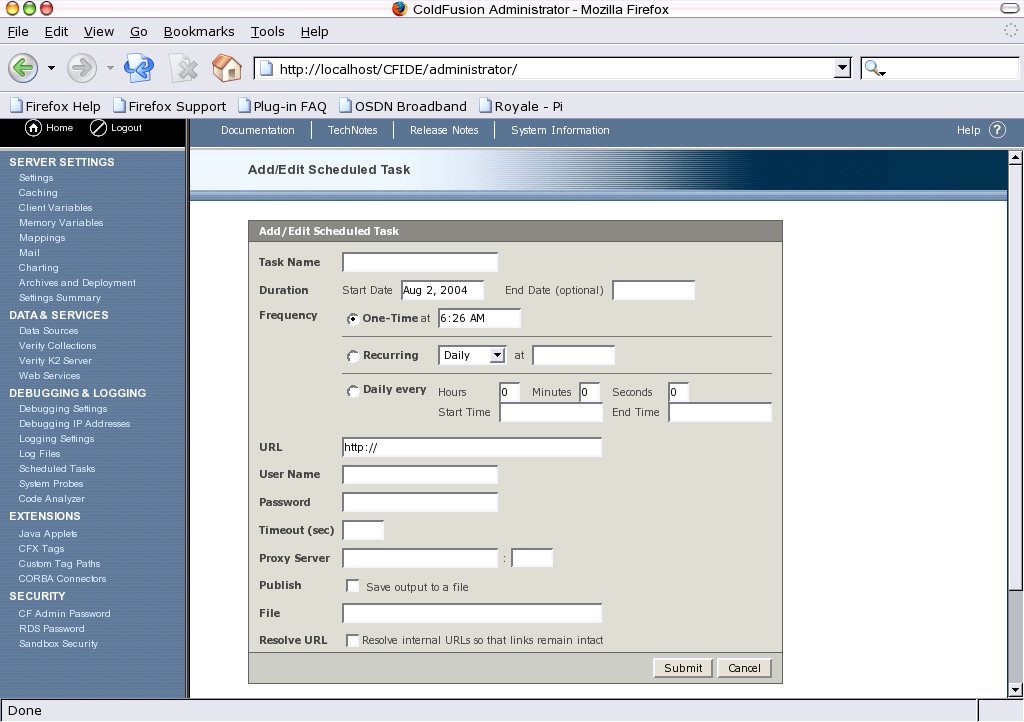Check the Resolve internal URLs checkbox

pos(353,640)
